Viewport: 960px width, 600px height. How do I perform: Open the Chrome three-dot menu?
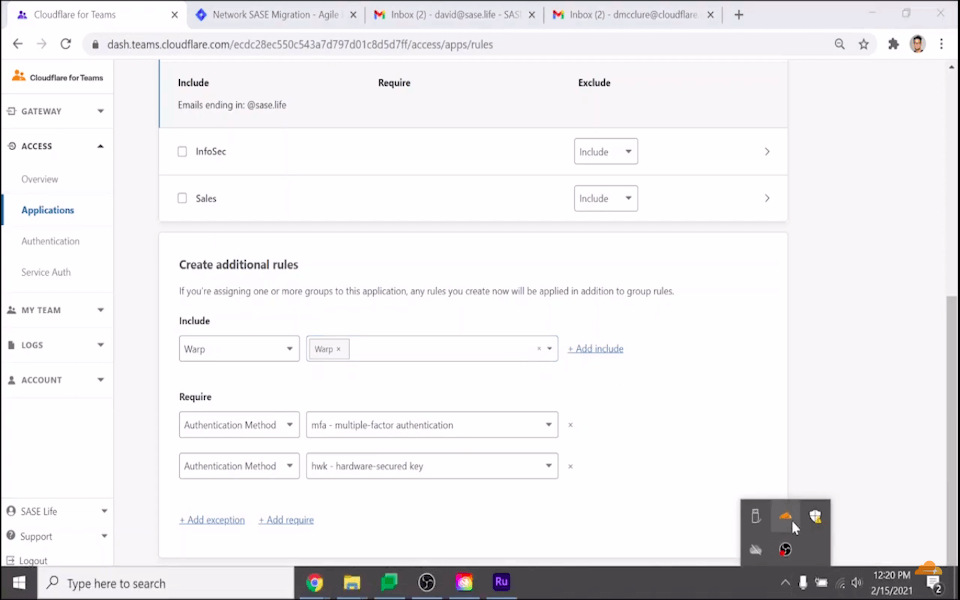[941, 44]
